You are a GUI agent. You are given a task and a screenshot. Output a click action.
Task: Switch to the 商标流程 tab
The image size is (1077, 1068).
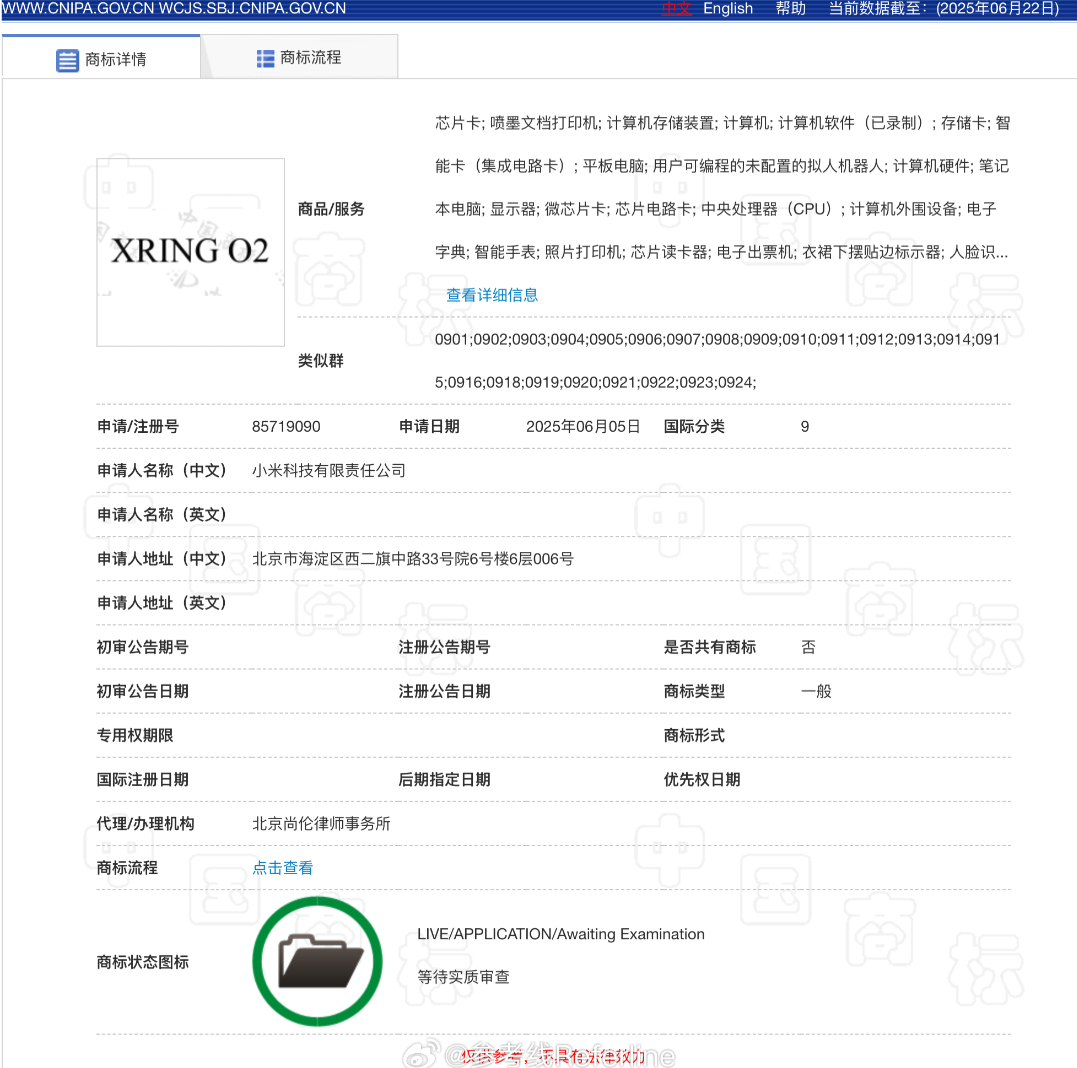click(299, 58)
